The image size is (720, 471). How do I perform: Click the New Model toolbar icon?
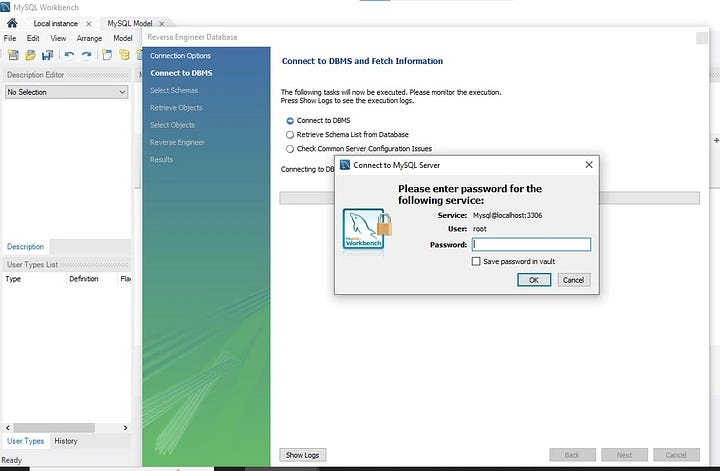tap(12, 55)
